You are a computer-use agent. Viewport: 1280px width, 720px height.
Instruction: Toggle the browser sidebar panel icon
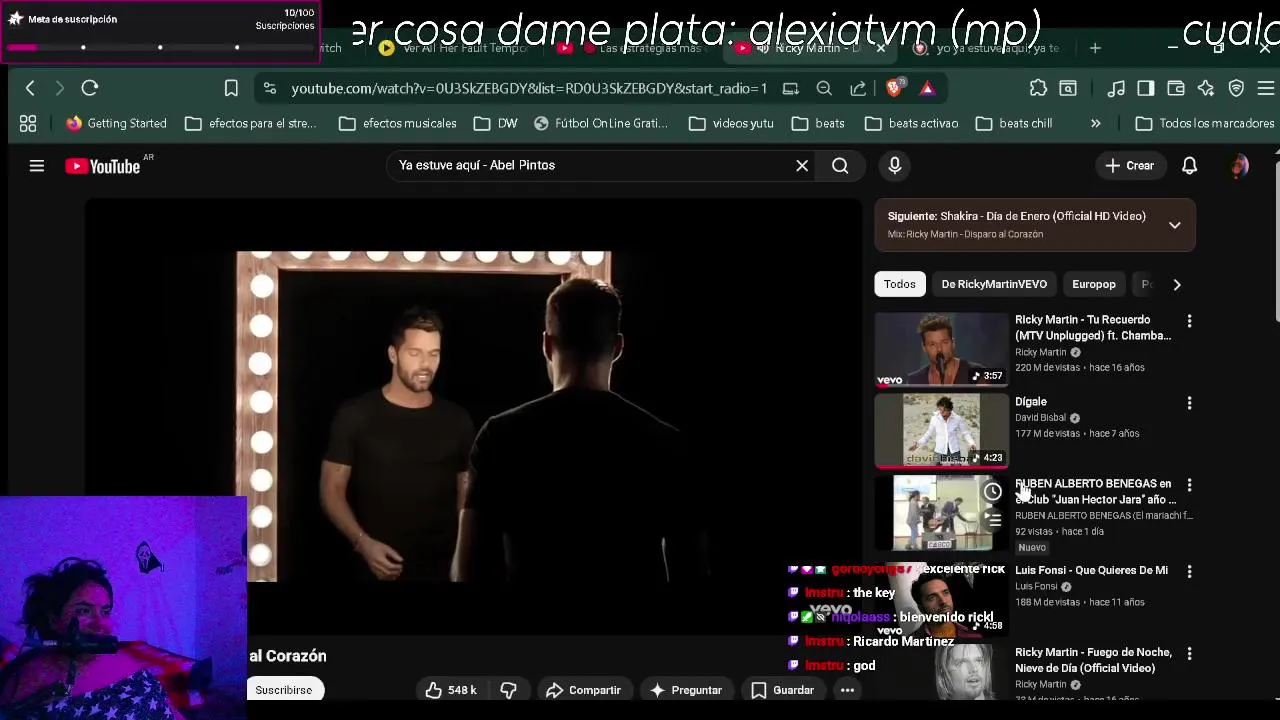coord(1146,88)
